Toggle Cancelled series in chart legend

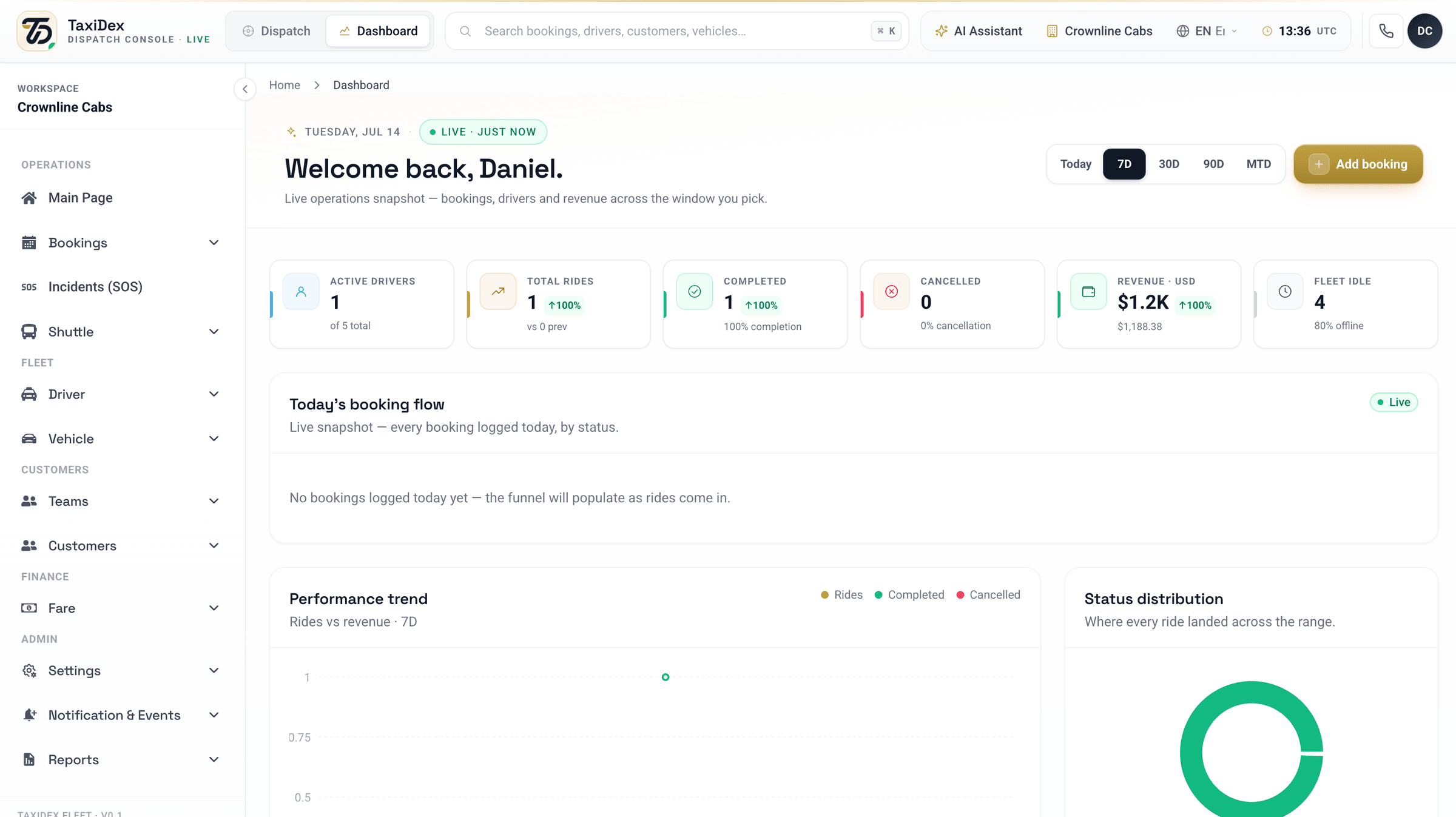(x=988, y=595)
